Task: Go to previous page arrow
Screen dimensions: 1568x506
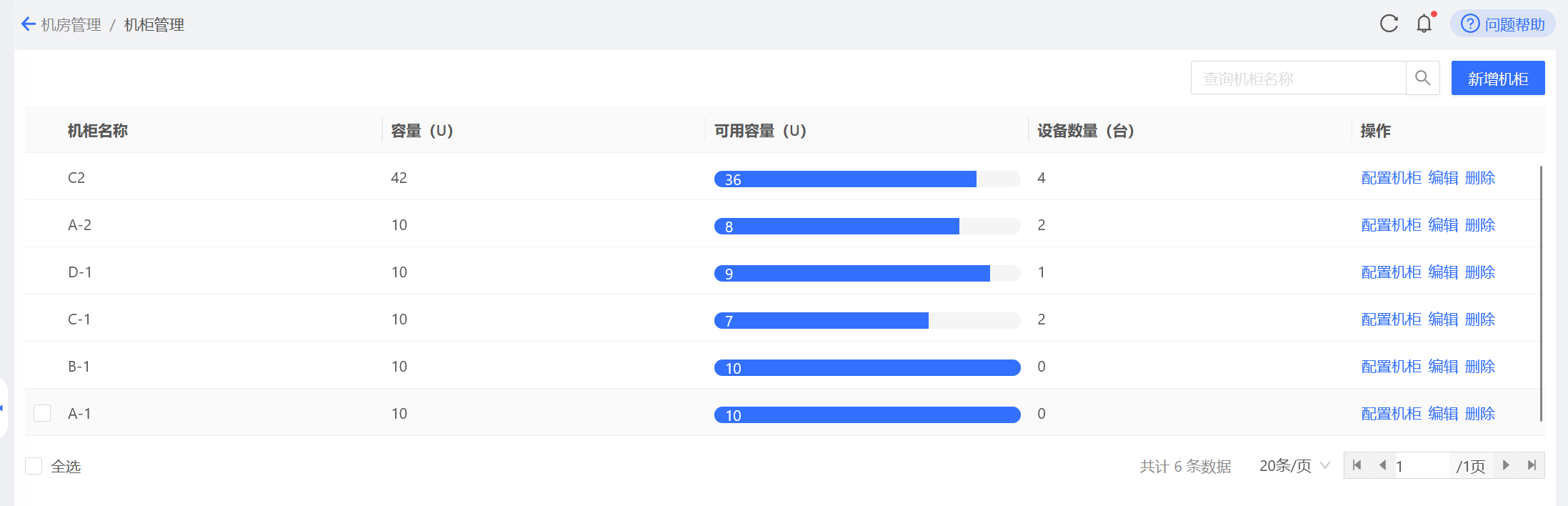Action: pos(1382,465)
